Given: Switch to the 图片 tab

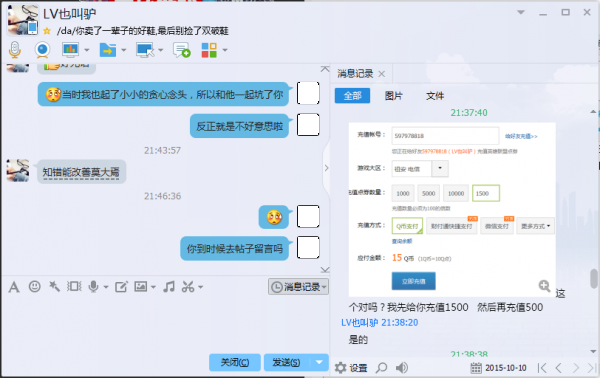Looking at the screenshot, I should 393,96.
